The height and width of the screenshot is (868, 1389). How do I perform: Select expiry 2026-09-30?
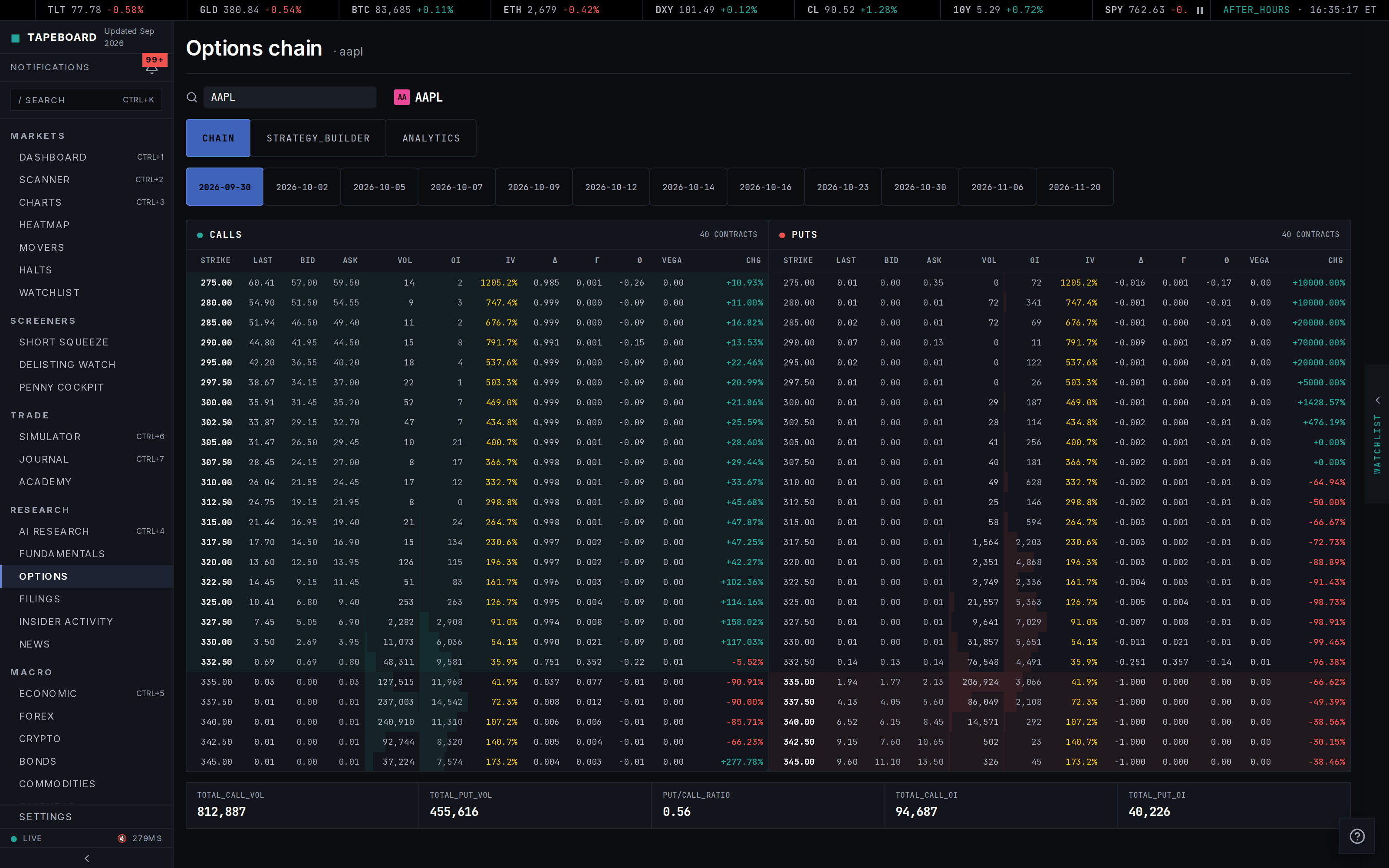[224, 187]
